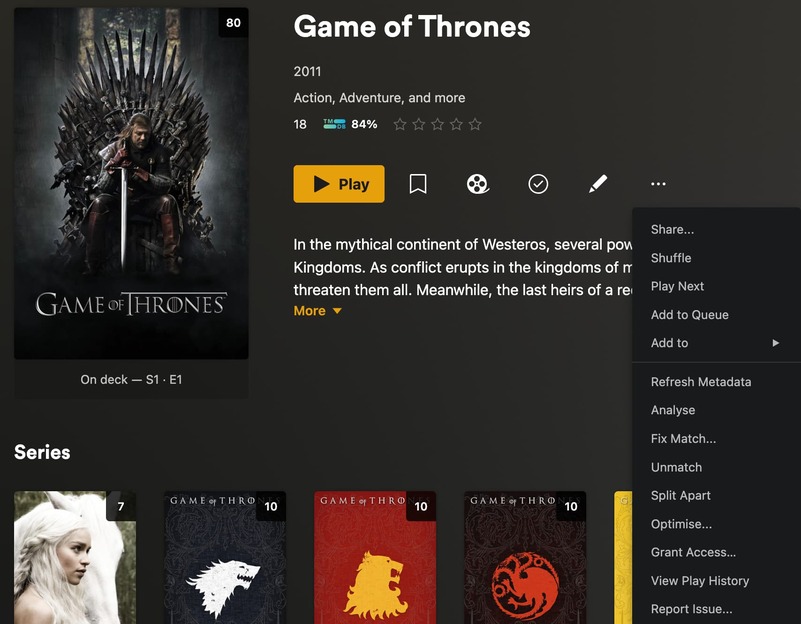
Task: Select Play Next menu entry
Action: pyautogui.click(x=716, y=286)
